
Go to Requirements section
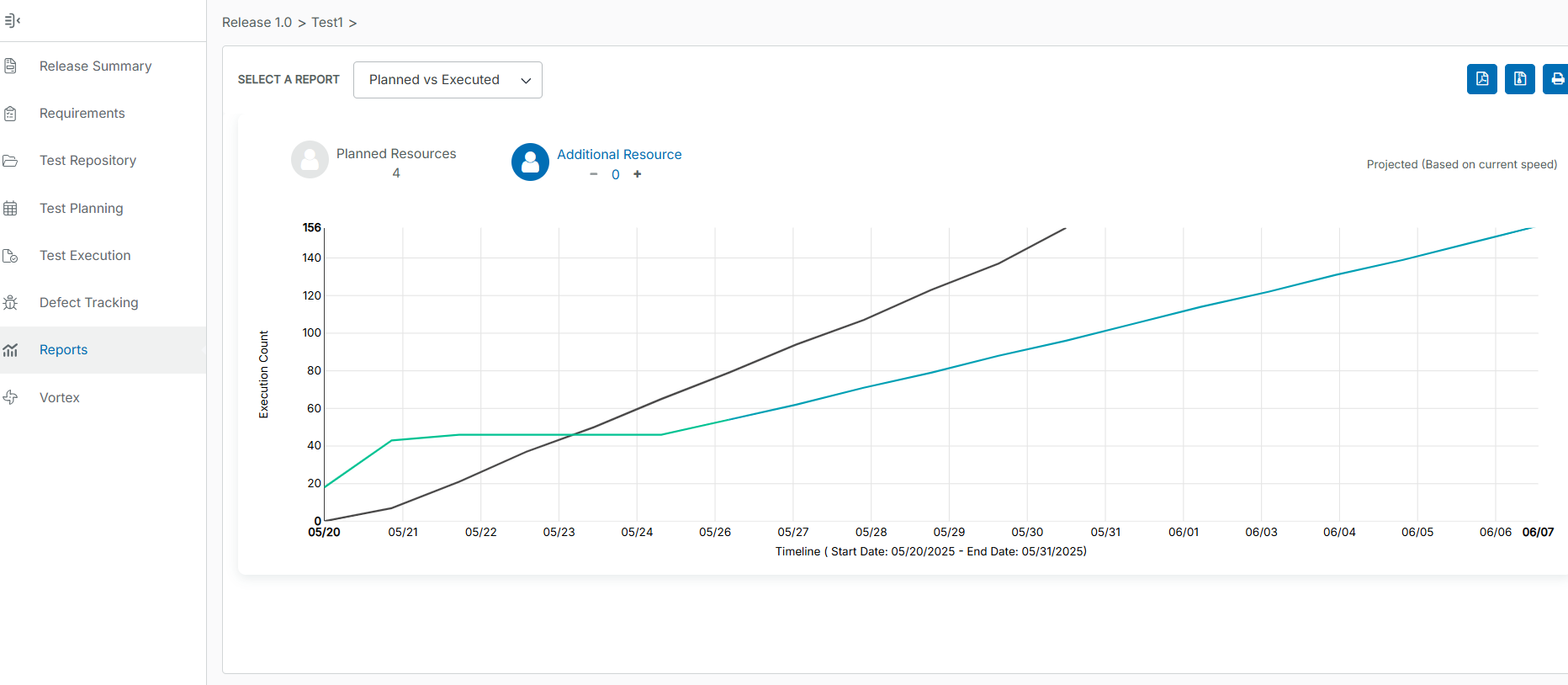(x=82, y=114)
